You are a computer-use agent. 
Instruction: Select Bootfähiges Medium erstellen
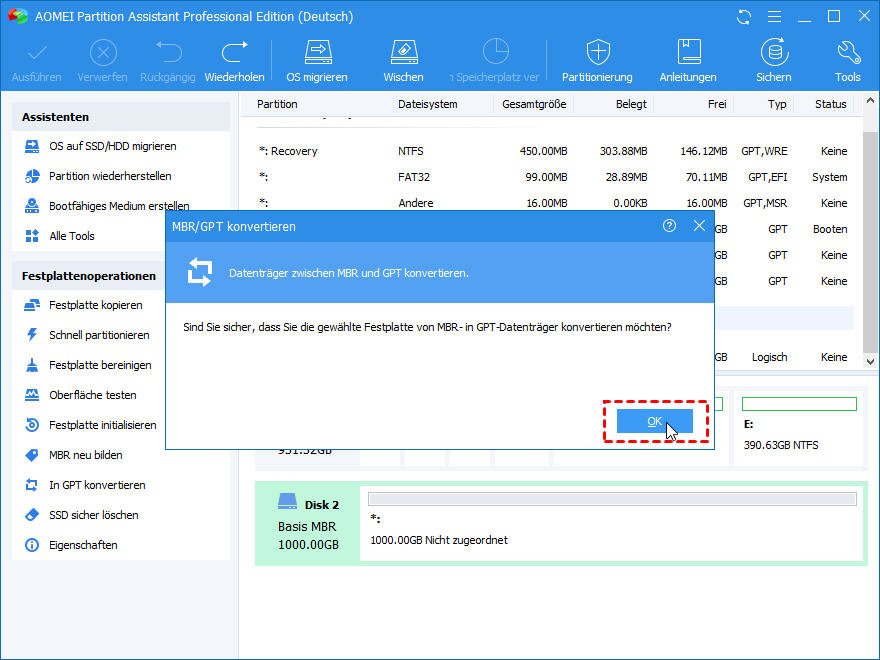(121, 205)
